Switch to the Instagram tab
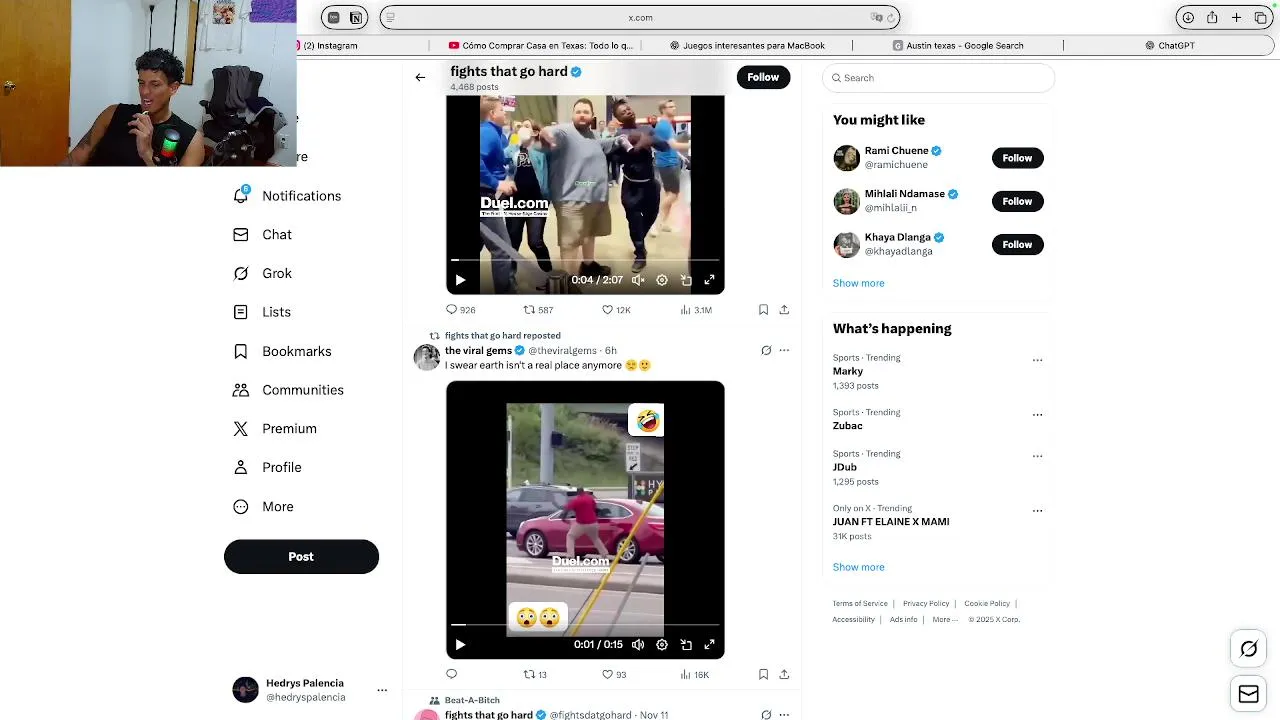 coord(330,45)
